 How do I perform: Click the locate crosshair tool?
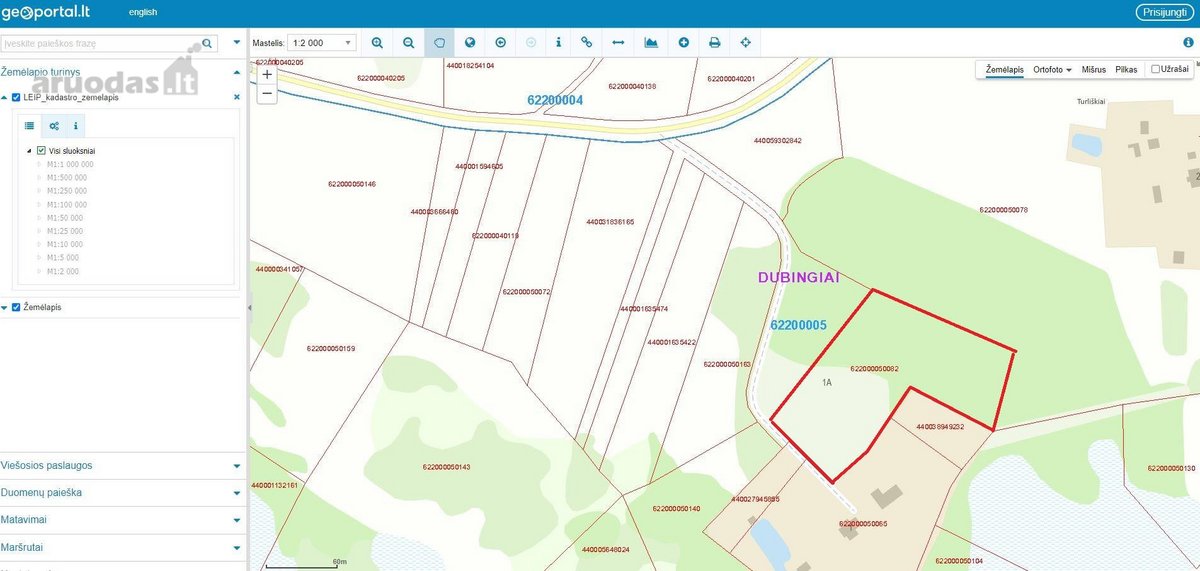tap(745, 43)
